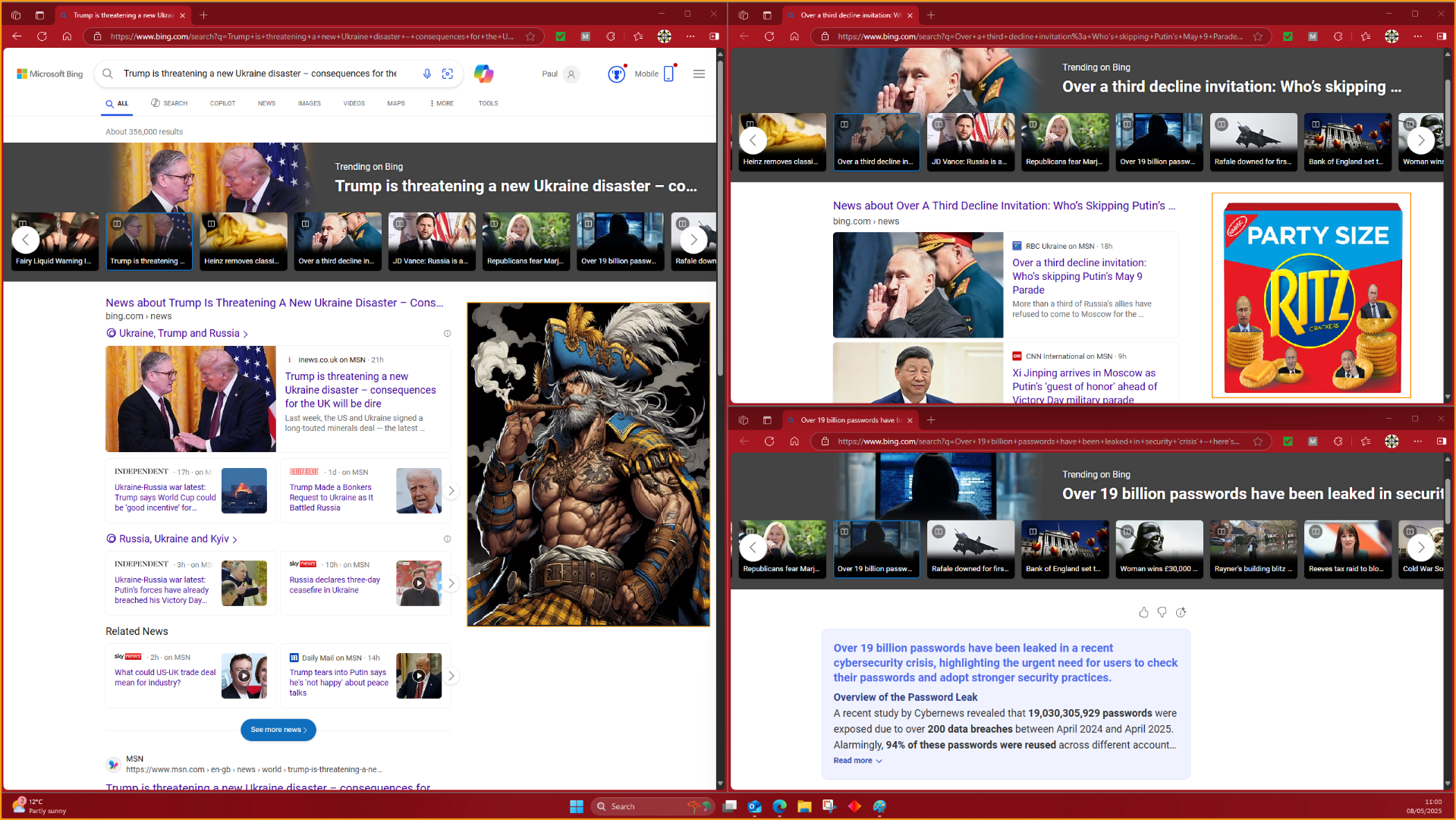The width and height of the screenshot is (1456, 820).
Task: Open visual search camera icon in search box
Action: click(x=448, y=74)
